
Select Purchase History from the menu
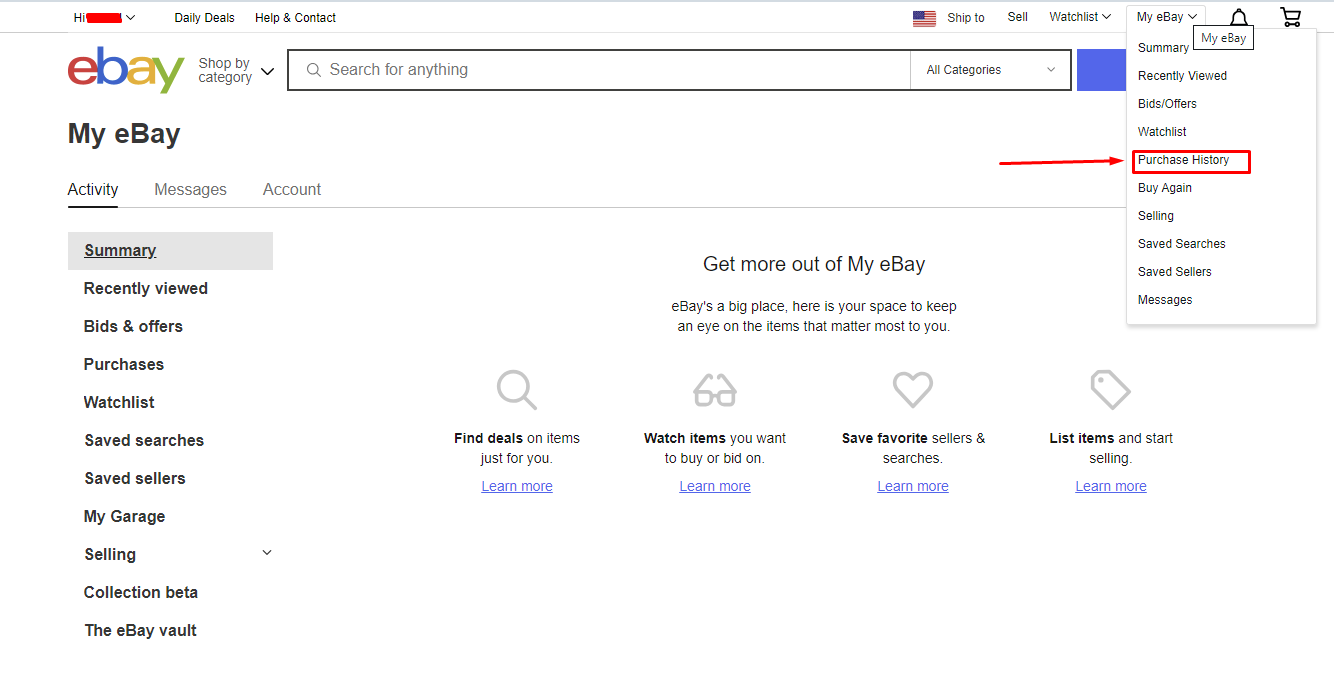[x=1184, y=160]
